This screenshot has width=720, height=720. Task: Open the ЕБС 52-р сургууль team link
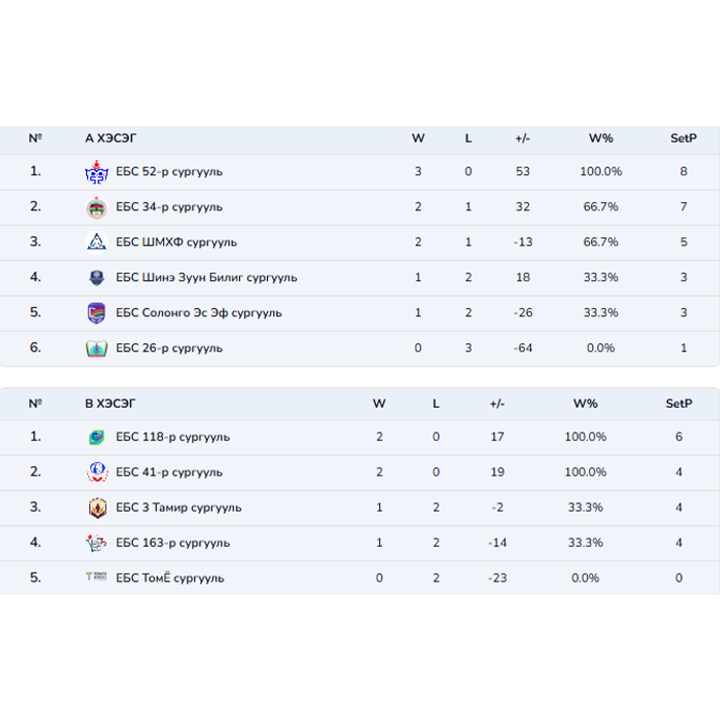point(169,172)
